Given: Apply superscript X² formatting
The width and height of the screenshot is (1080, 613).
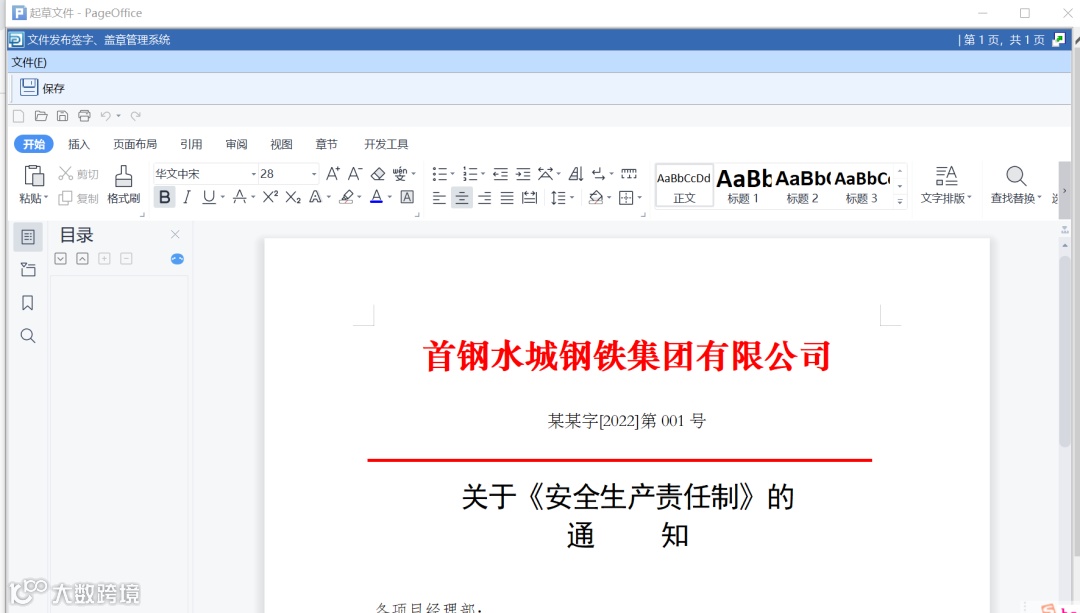Looking at the screenshot, I should [271, 198].
